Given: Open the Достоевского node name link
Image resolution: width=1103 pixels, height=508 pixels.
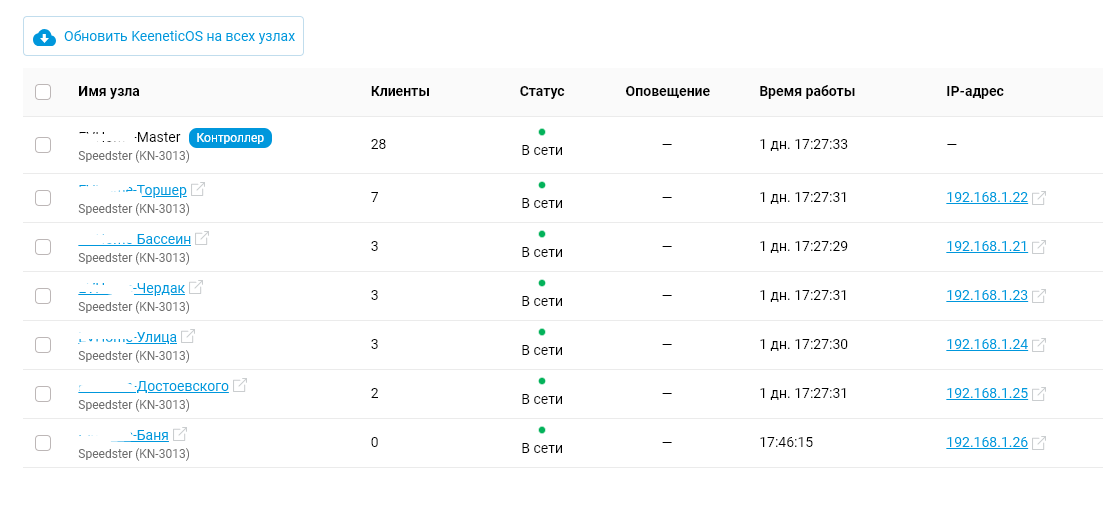Looking at the screenshot, I should pos(153,386).
